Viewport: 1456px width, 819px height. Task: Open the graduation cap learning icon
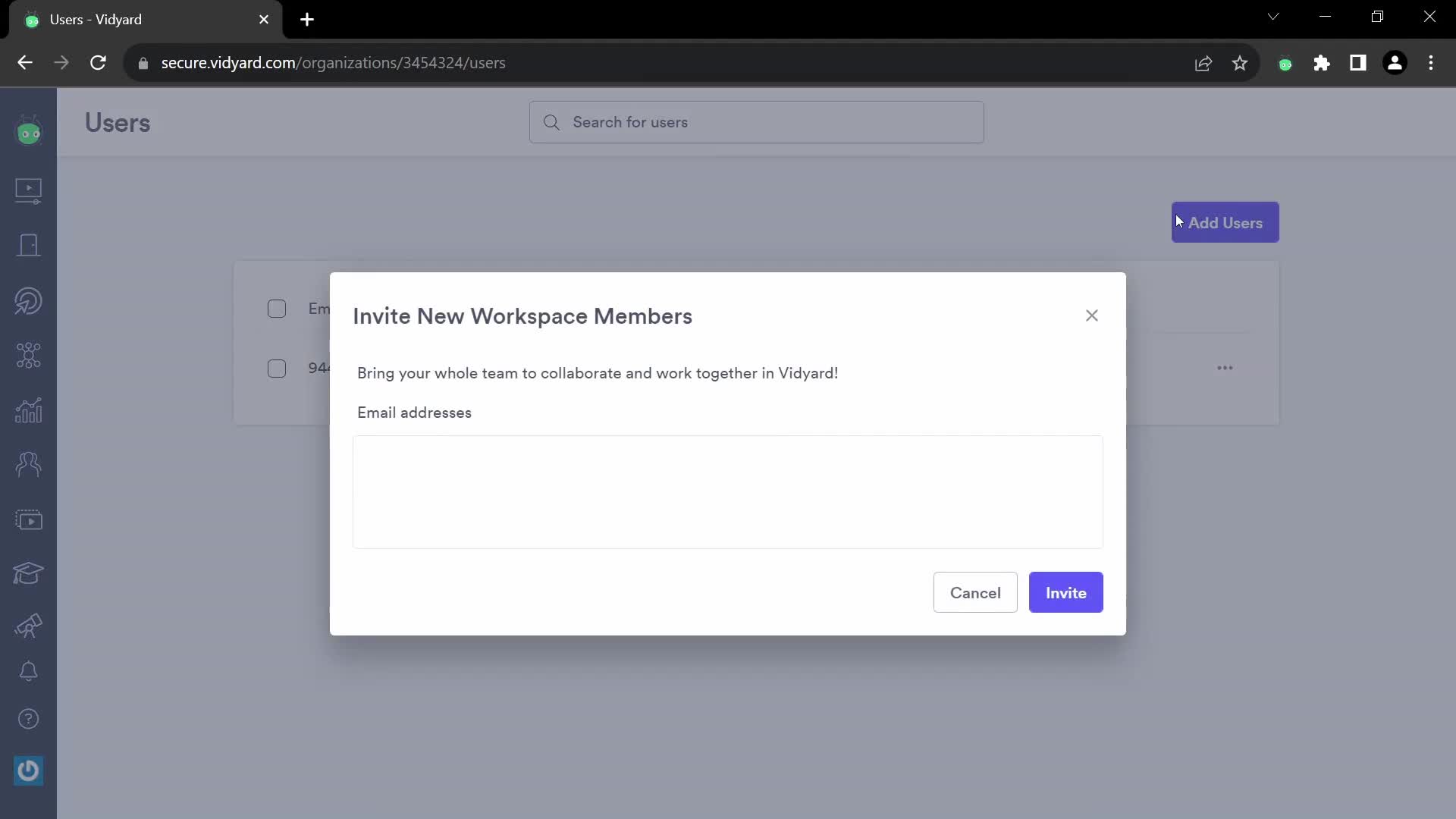29,573
